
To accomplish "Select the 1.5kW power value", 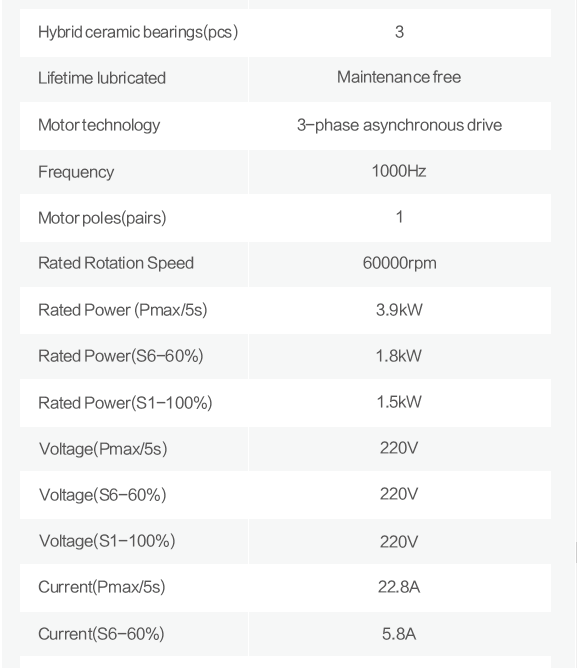I will (399, 402).
